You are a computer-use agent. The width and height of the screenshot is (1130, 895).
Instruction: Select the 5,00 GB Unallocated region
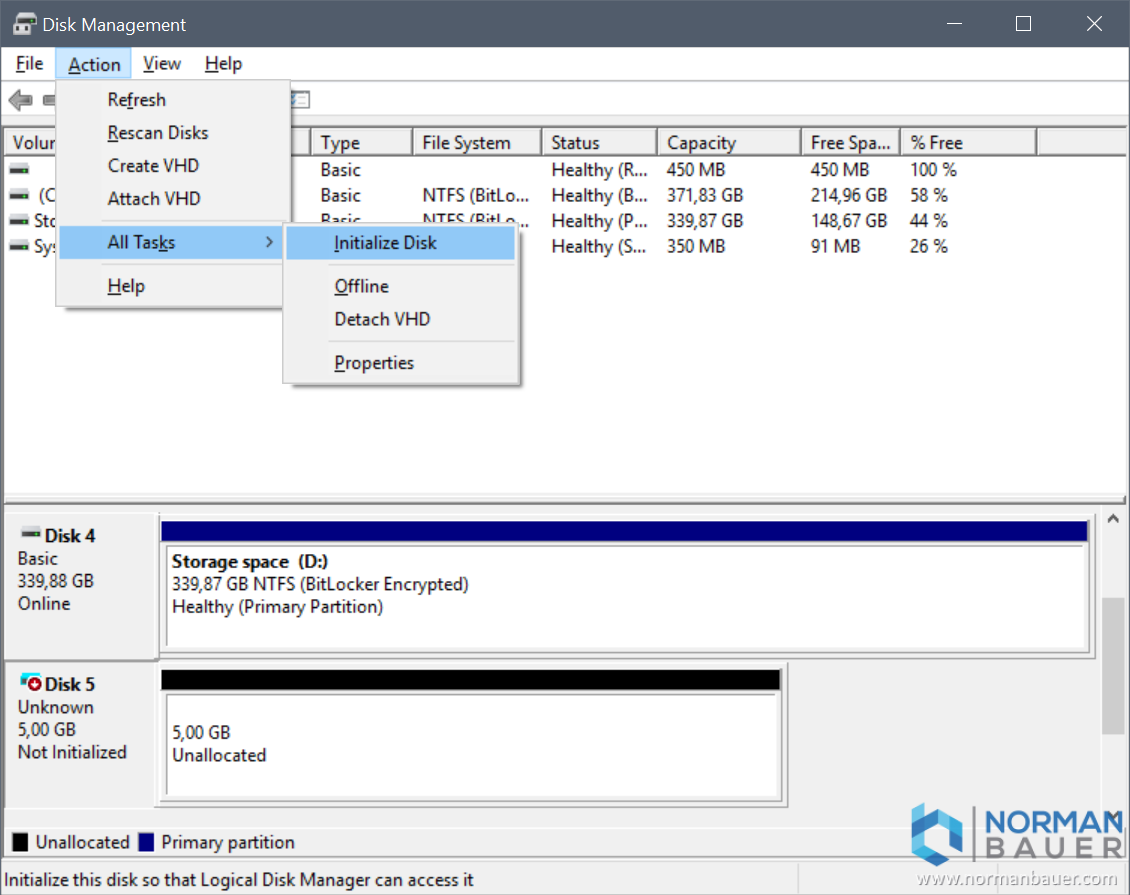click(x=472, y=744)
